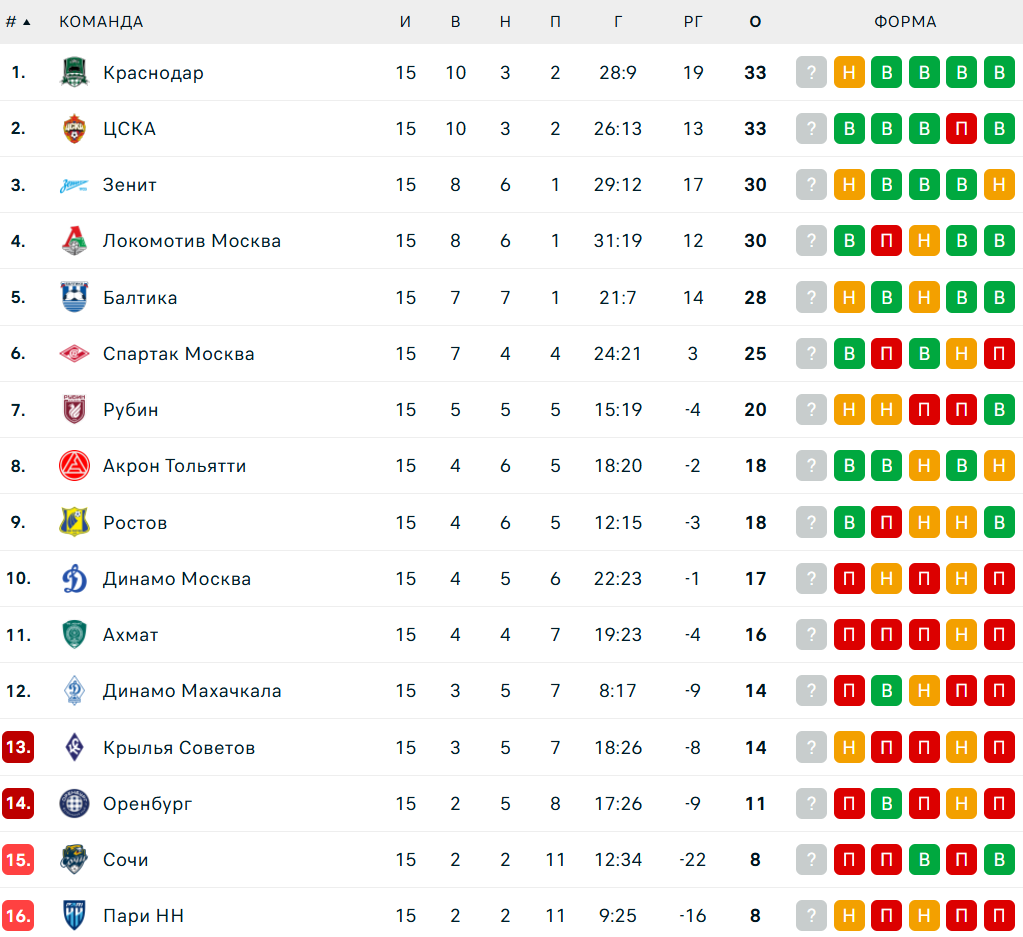The image size is (1023, 937).
Task: Open the Балтика team page link
Action: pyautogui.click(x=140, y=298)
